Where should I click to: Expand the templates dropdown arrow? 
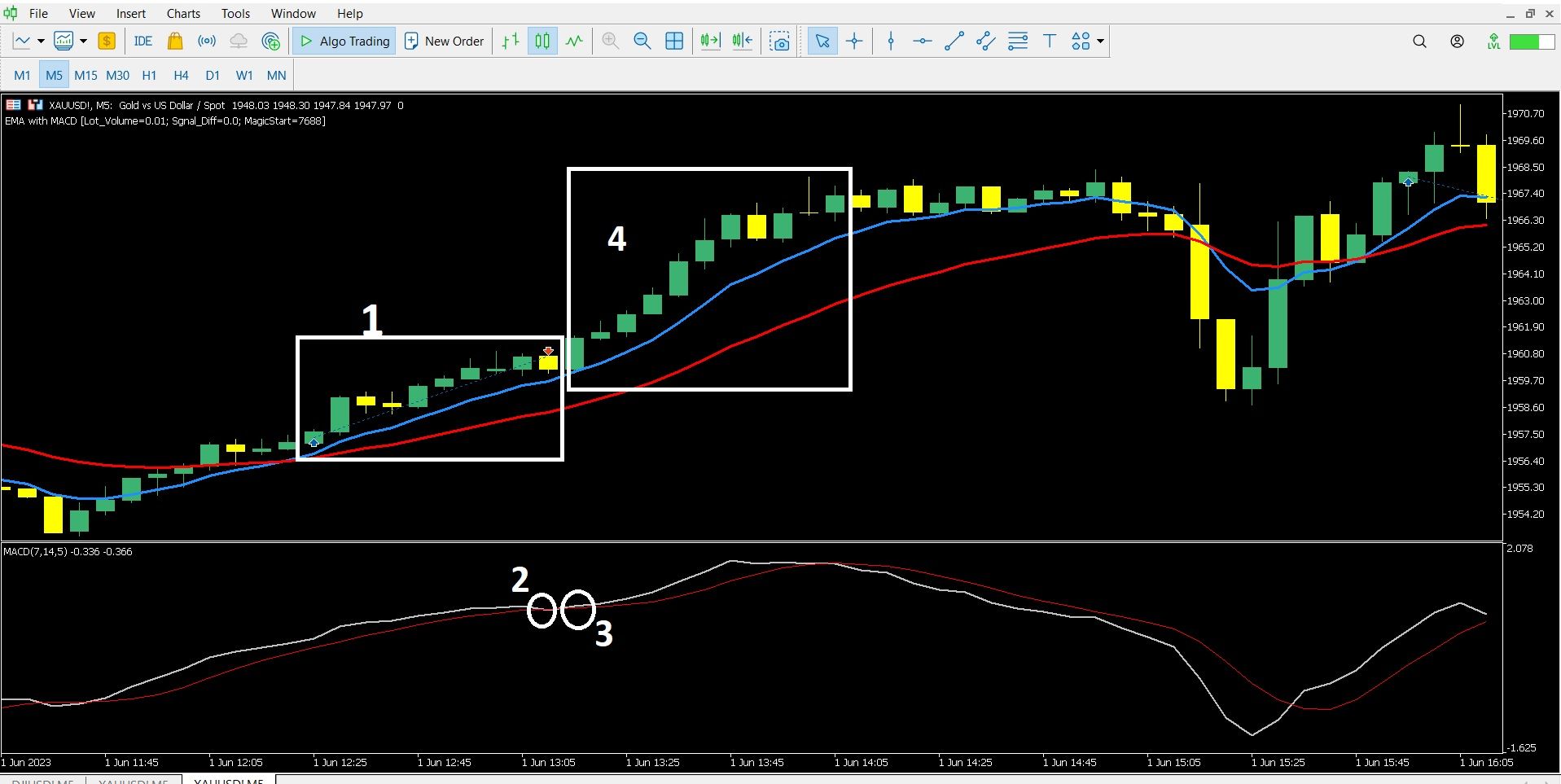(83, 41)
